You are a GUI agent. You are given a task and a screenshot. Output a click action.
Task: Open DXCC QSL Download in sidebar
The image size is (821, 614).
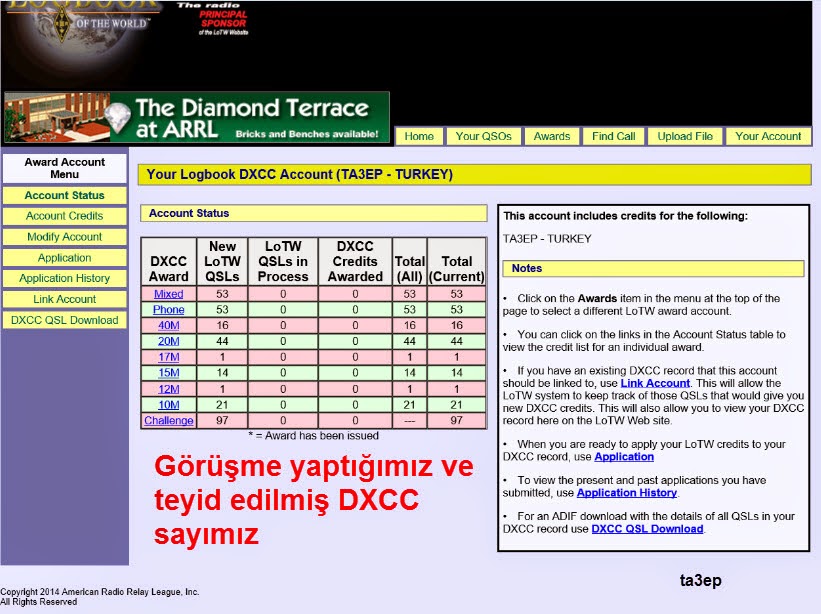coord(64,320)
